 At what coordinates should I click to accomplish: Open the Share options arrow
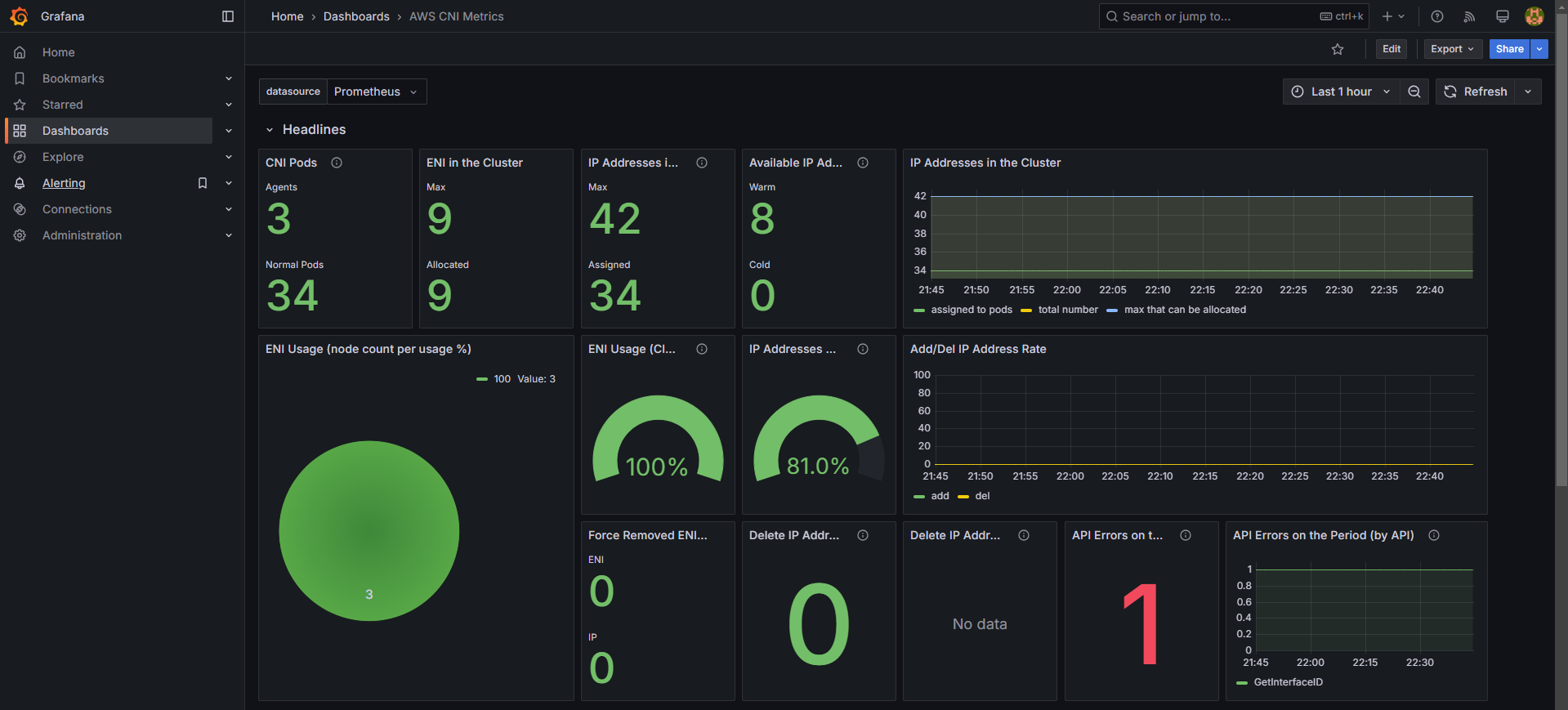tap(1539, 49)
